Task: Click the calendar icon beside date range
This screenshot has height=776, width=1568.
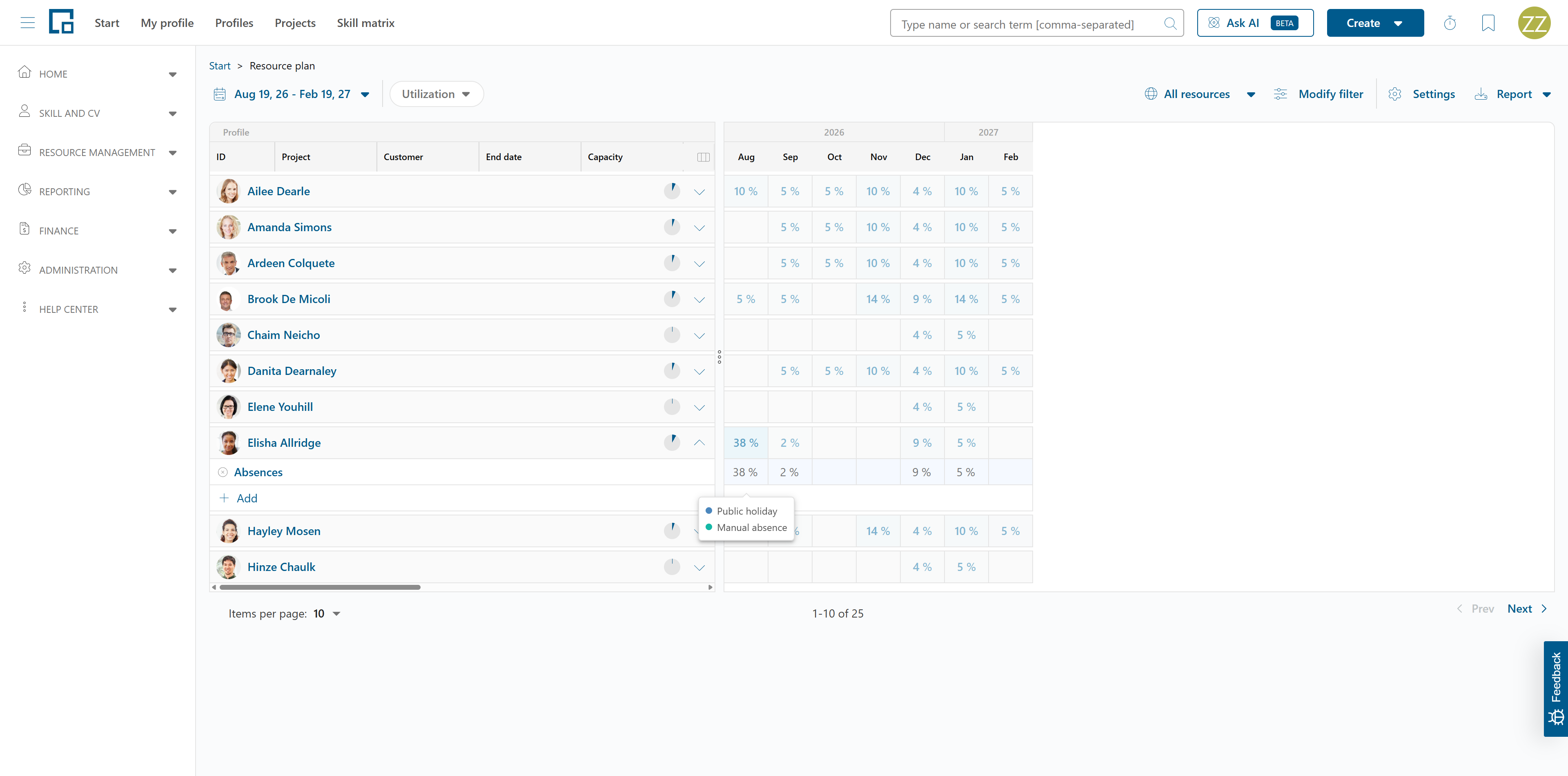Action: pyautogui.click(x=220, y=94)
